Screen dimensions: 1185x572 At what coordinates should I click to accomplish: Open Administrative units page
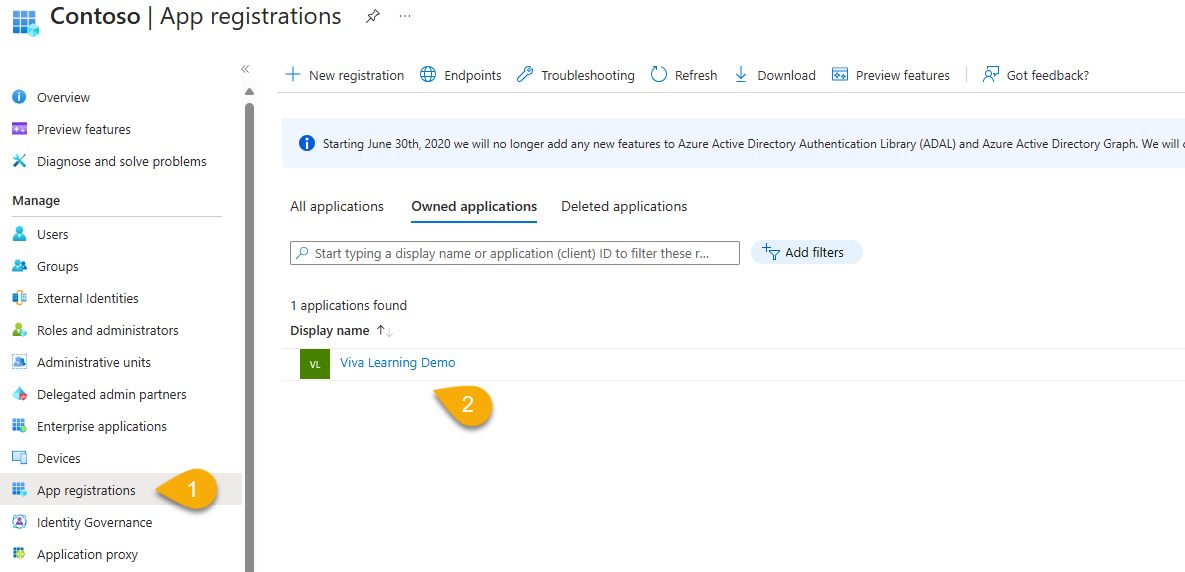pos(94,362)
